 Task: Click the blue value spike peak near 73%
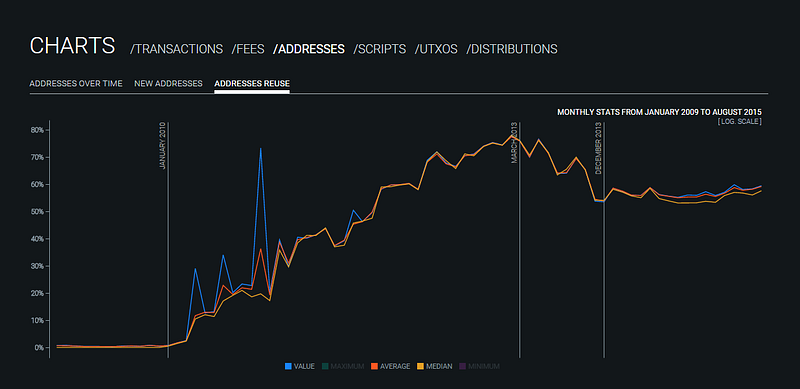[x=261, y=149]
